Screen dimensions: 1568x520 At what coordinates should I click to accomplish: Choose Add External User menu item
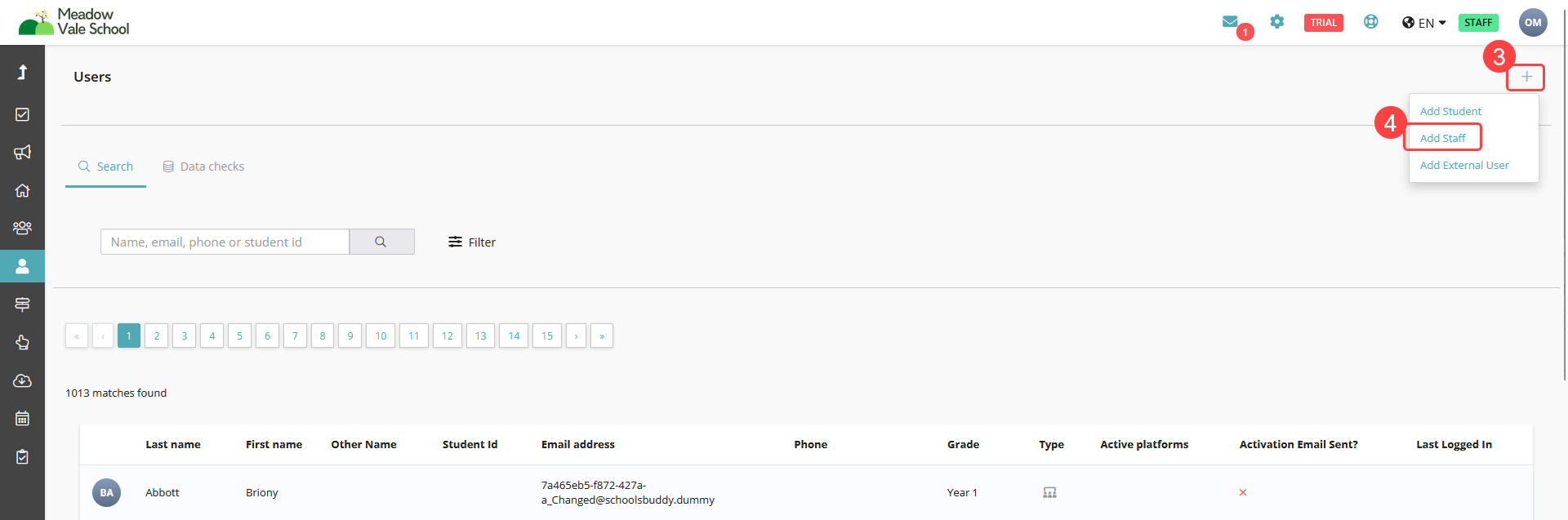point(1463,165)
